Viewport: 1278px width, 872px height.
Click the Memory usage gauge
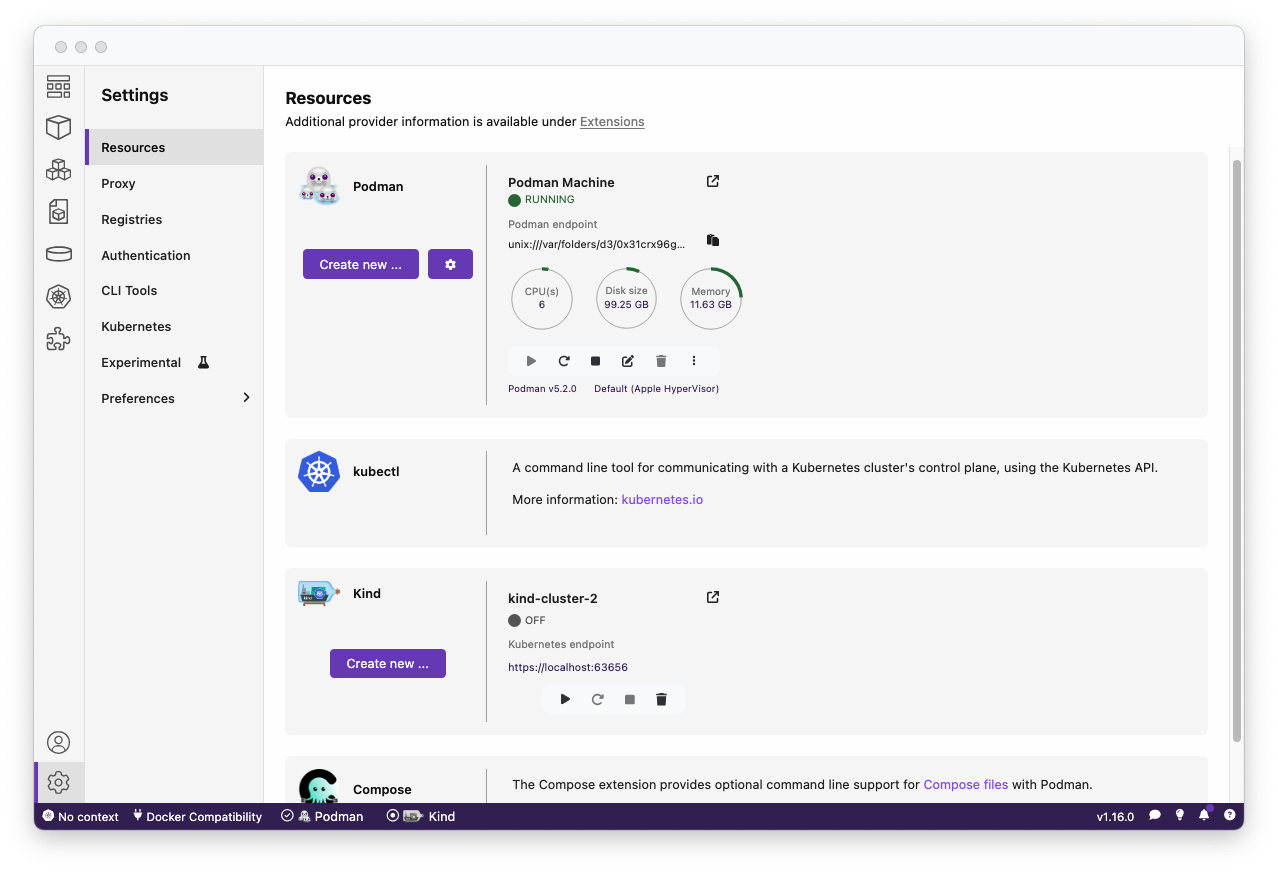(x=711, y=298)
